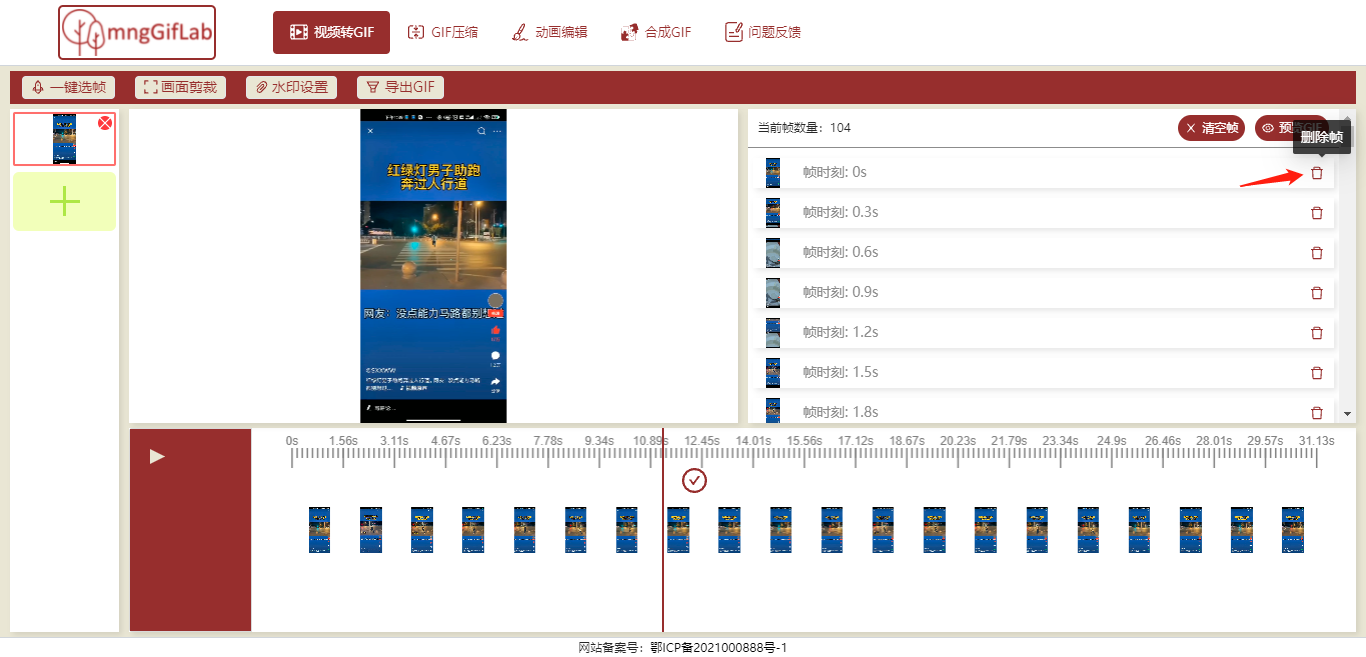Viewport: 1366px width, 657px height.
Task: Click the 鄂ICP备2021000888号-1 footer link
Action: pos(720,648)
